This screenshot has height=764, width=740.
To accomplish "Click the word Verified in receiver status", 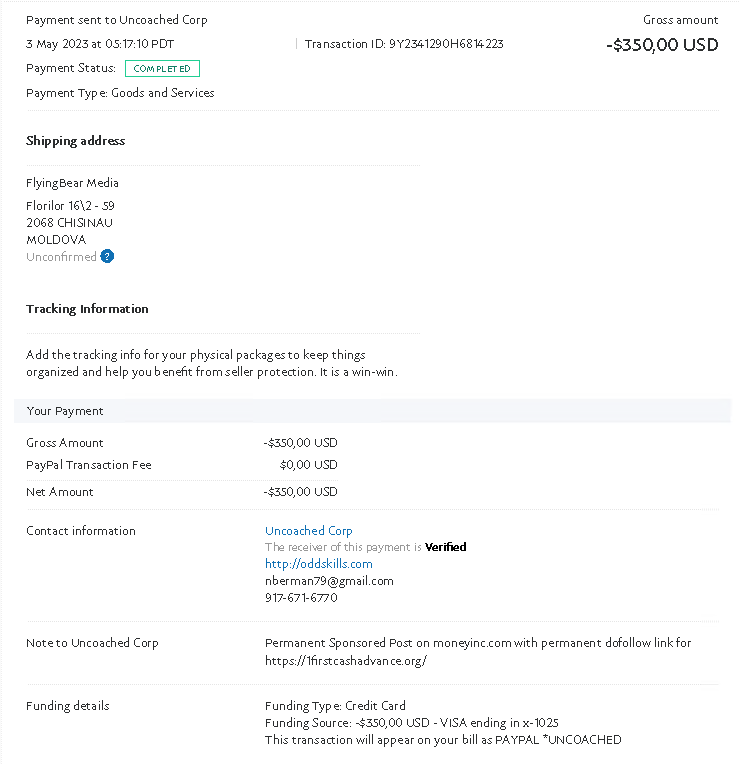I will tap(445, 547).
